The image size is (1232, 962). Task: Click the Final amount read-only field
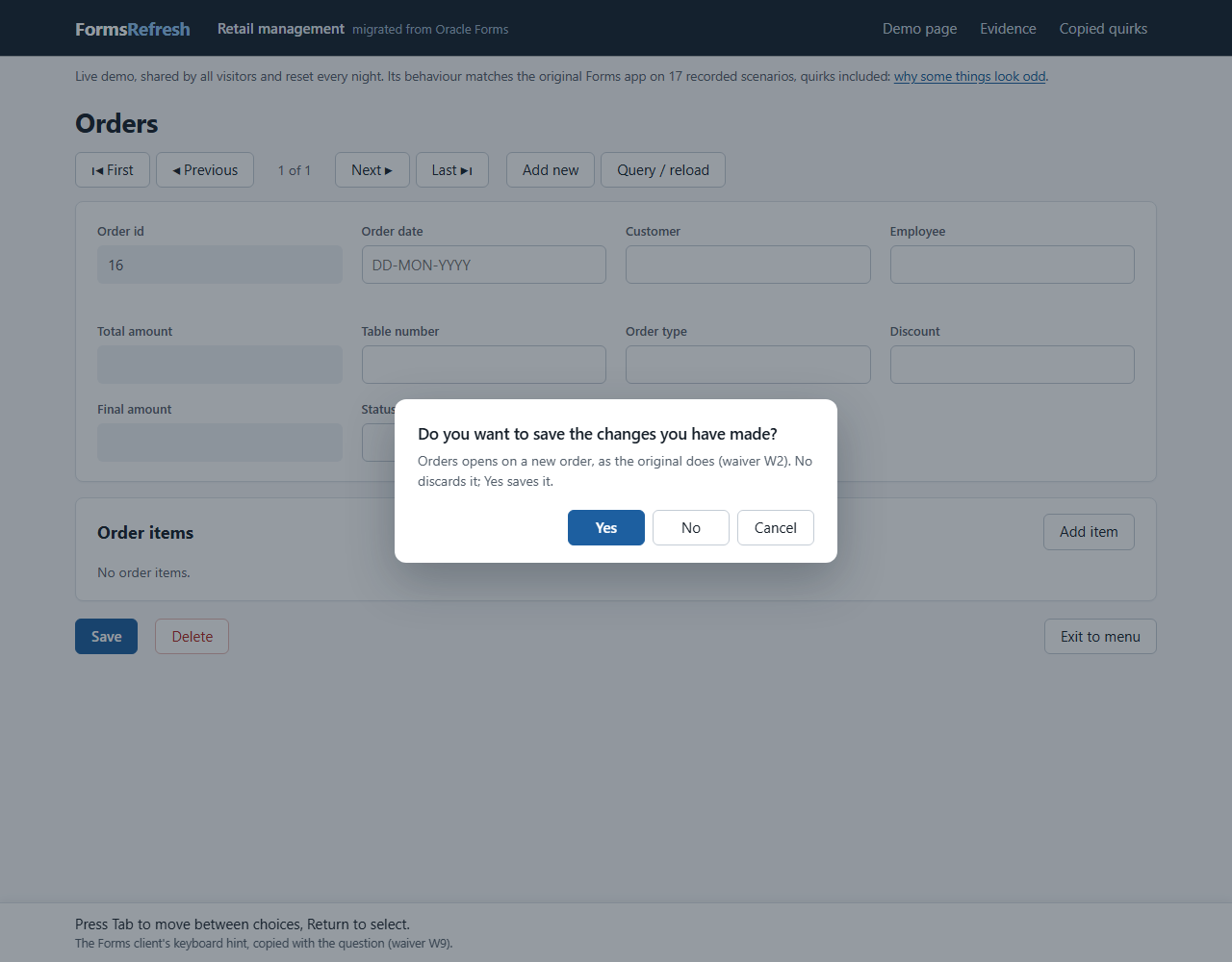(219, 443)
